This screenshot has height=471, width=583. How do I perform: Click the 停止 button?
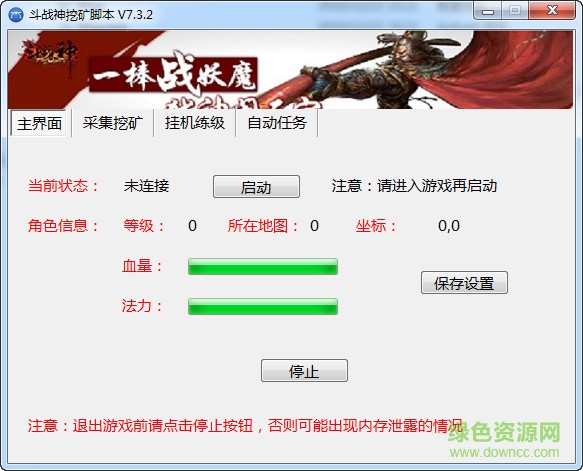(304, 370)
